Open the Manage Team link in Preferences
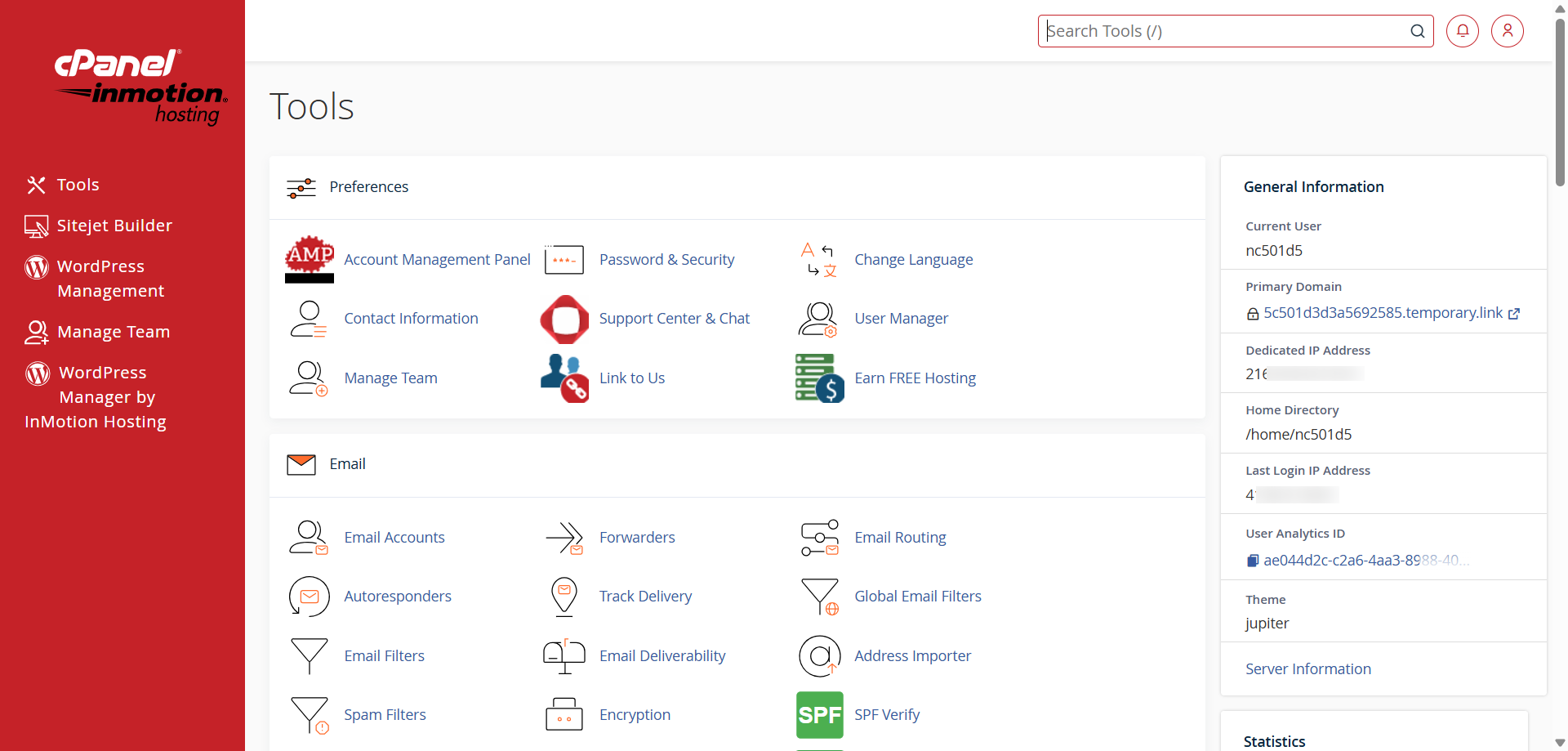Image resolution: width=1568 pixels, height=751 pixels. click(x=390, y=378)
